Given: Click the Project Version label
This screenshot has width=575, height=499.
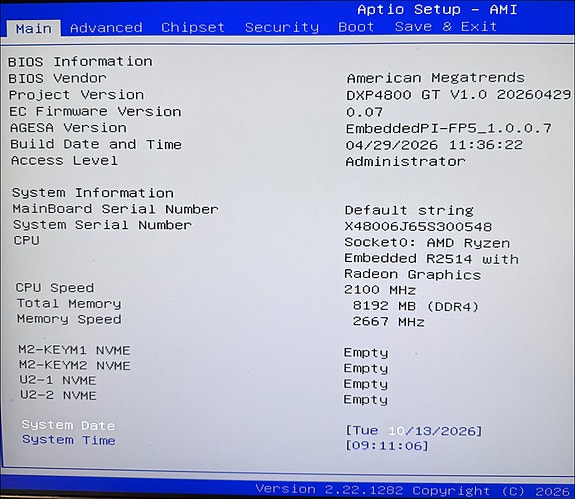Looking at the screenshot, I should [76, 95].
